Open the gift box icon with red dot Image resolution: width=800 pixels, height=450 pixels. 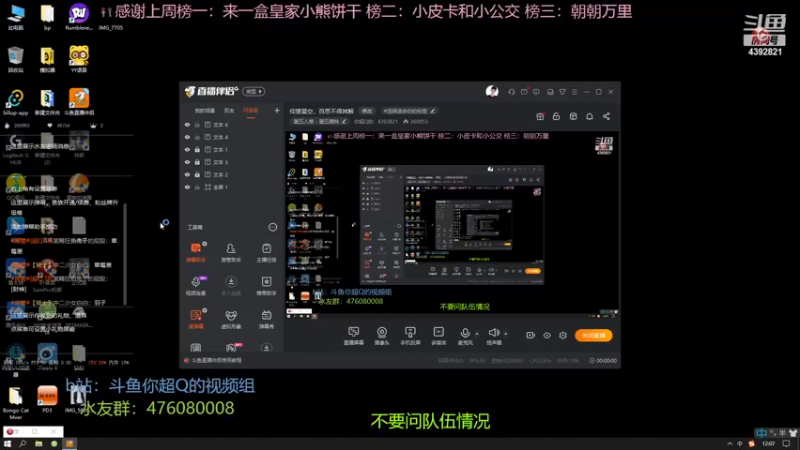tap(540, 116)
